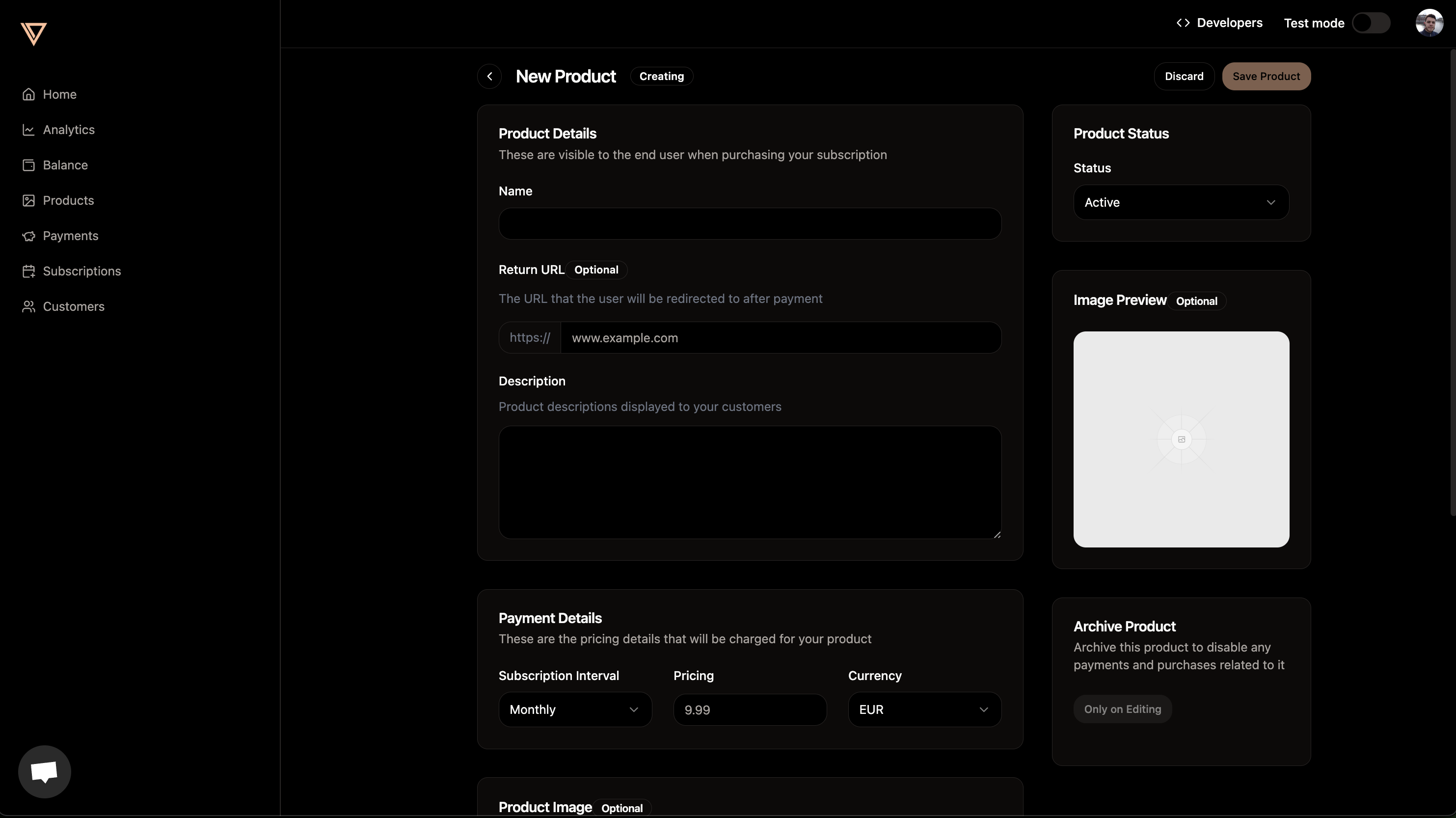The image size is (1456, 818).
Task: Click the Customers people icon
Action: point(28,306)
